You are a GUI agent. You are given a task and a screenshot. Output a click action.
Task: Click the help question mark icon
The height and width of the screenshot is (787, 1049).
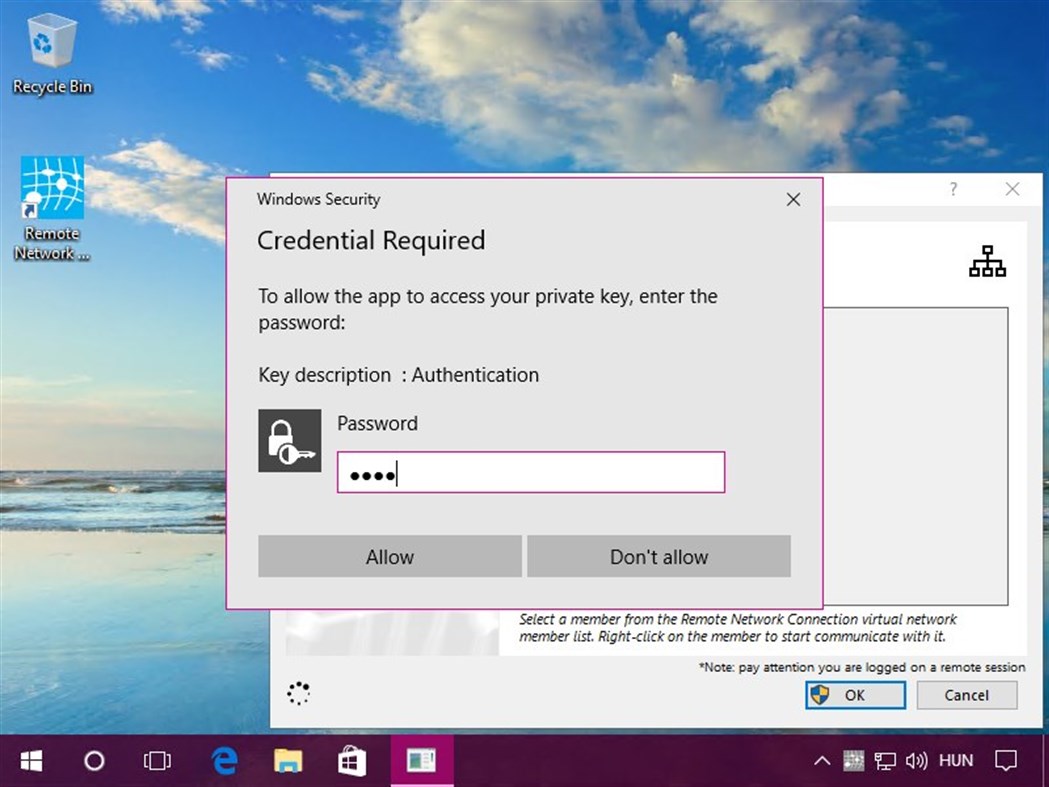(x=953, y=189)
